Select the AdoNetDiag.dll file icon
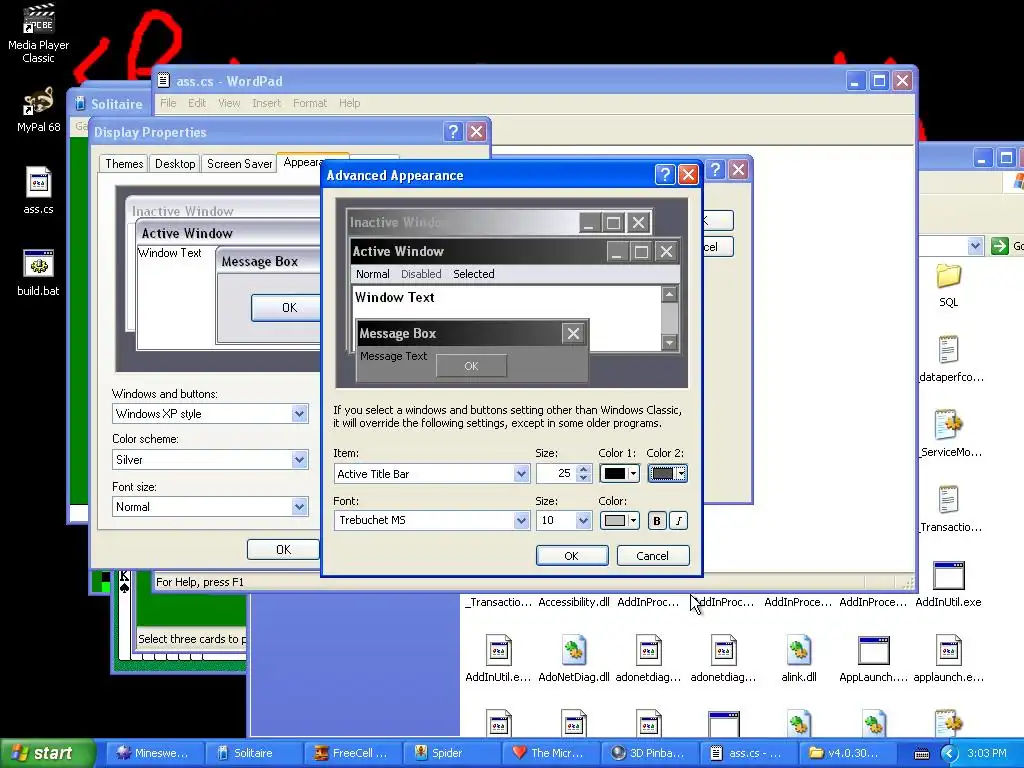The image size is (1024, 768). 573,659
